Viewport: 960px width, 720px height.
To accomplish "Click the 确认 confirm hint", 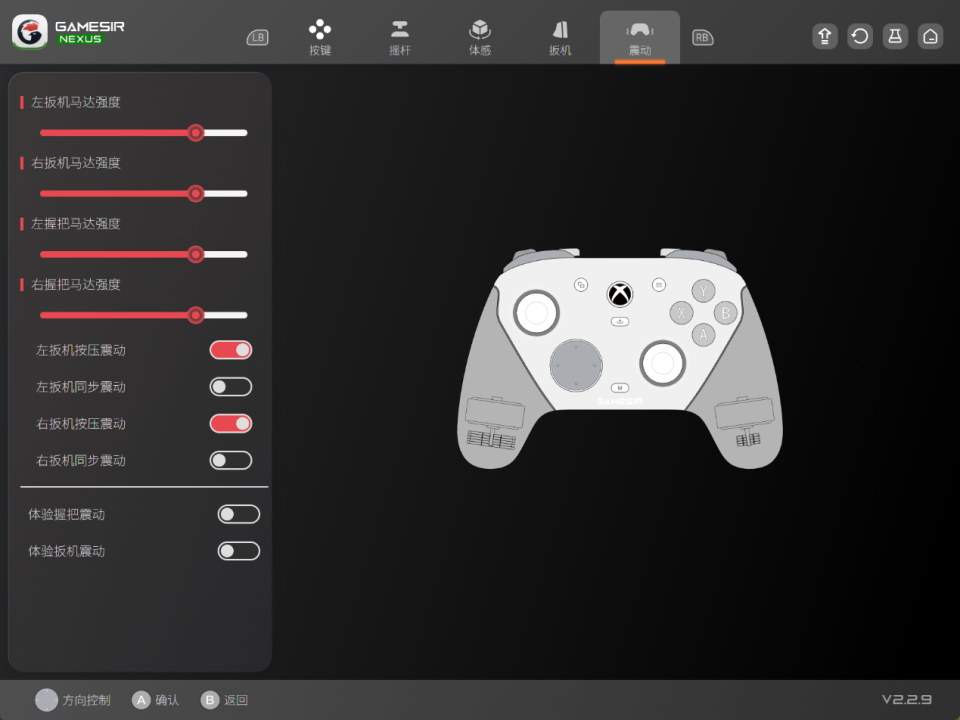I will point(156,700).
